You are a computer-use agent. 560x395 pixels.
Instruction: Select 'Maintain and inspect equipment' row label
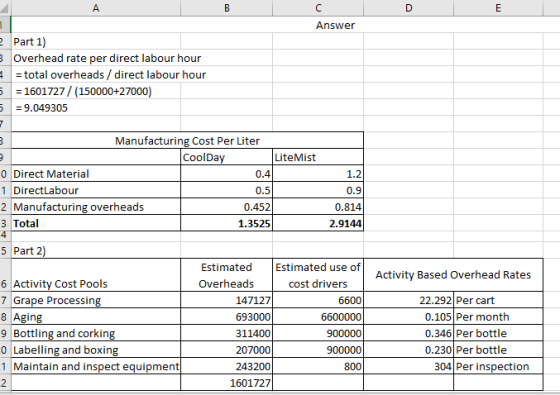pos(96,366)
